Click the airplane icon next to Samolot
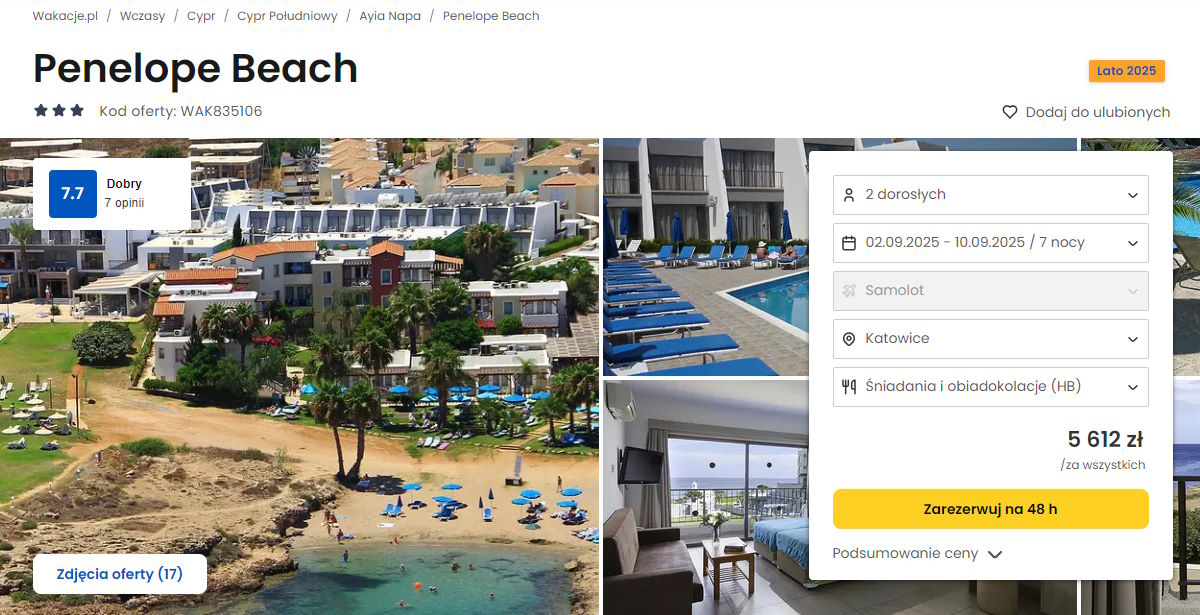 (x=849, y=291)
